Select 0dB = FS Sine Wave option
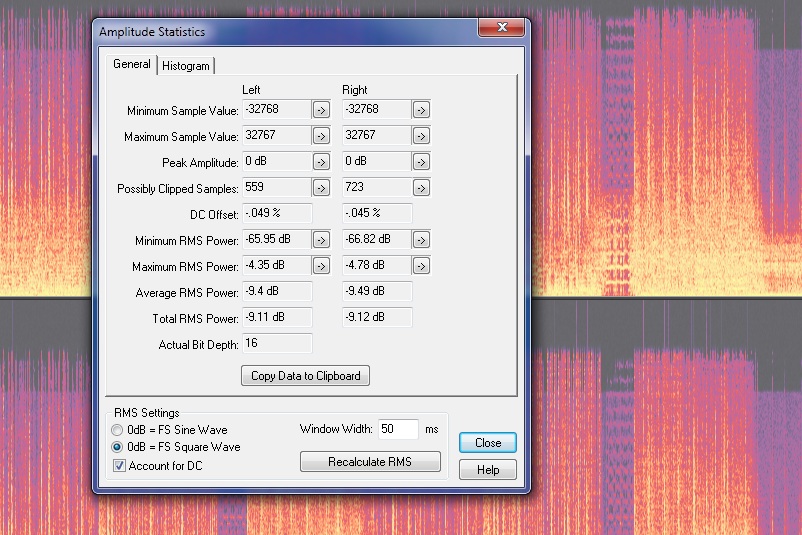This screenshot has width=802, height=535. (169, 430)
